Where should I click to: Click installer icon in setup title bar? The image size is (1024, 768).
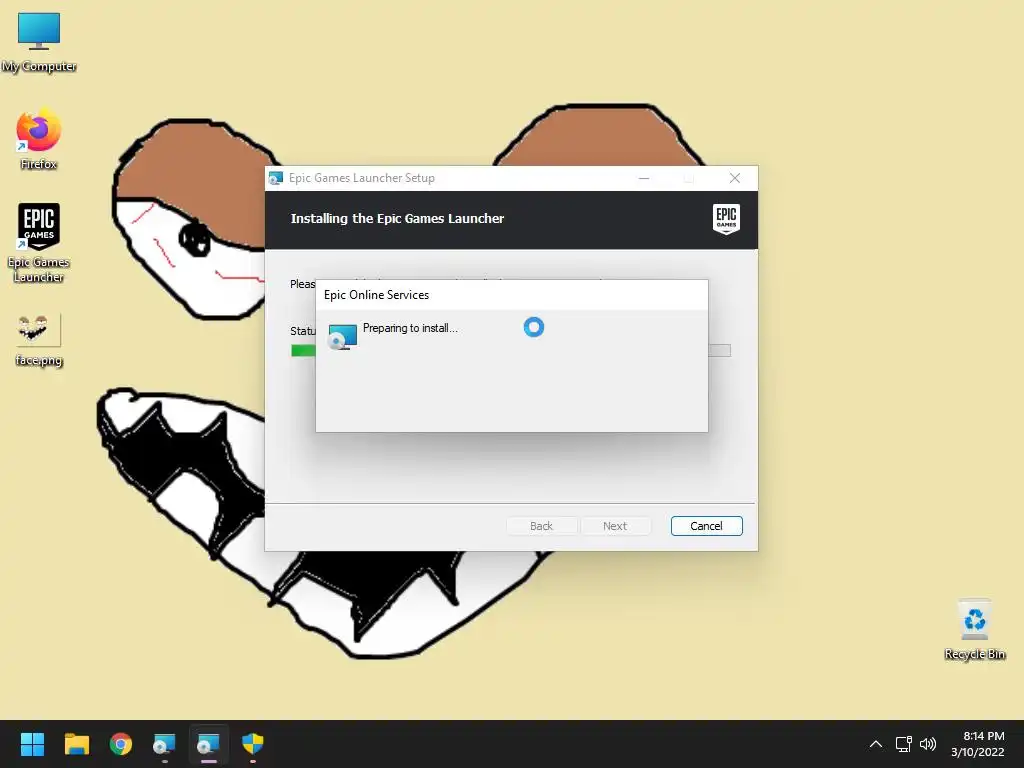click(276, 178)
